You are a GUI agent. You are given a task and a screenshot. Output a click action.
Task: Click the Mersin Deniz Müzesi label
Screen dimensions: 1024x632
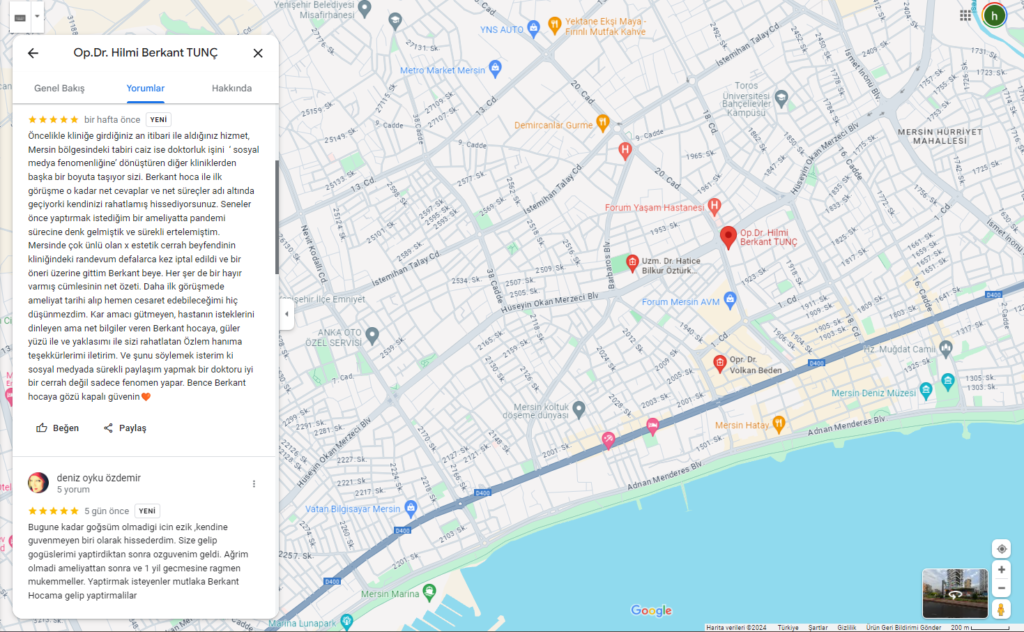[x=874, y=393]
